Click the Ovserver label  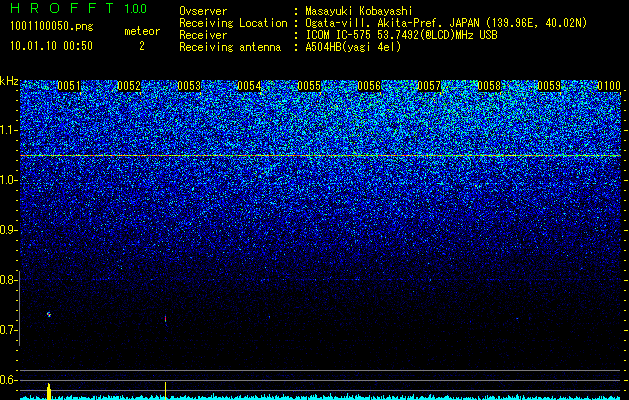tap(203, 11)
